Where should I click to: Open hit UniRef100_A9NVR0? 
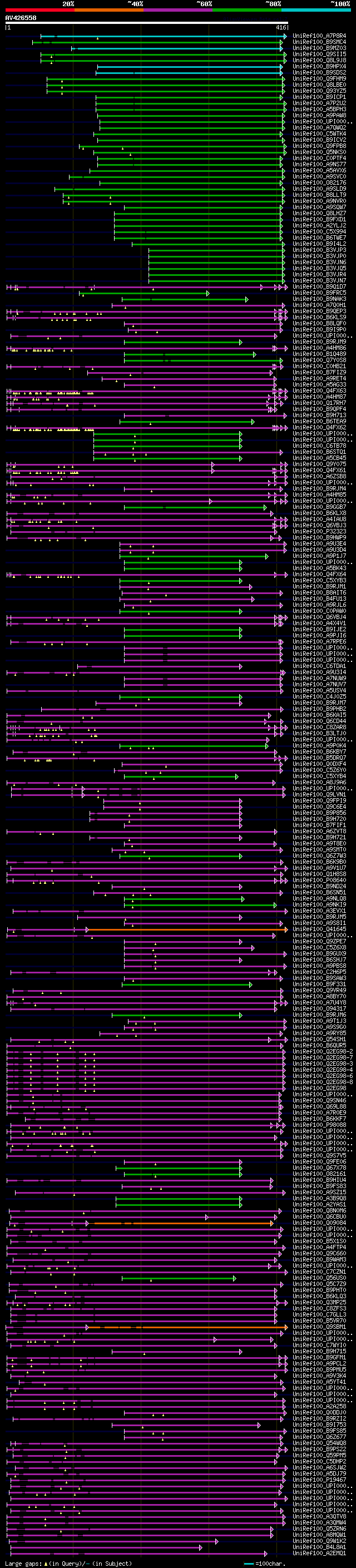pos(319,201)
